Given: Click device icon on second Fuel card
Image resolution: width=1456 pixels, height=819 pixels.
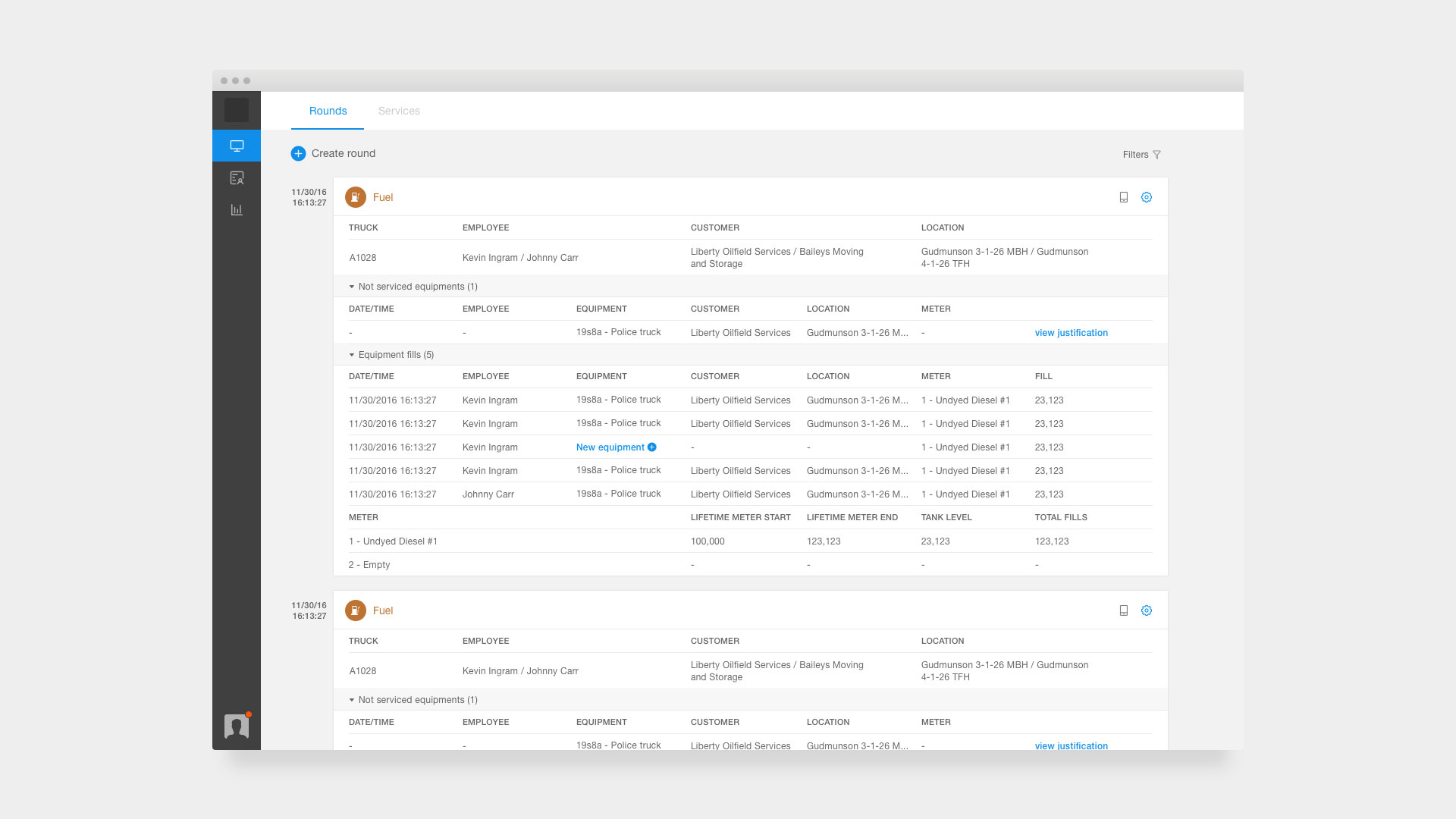Looking at the screenshot, I should [x=1124, y=610].
